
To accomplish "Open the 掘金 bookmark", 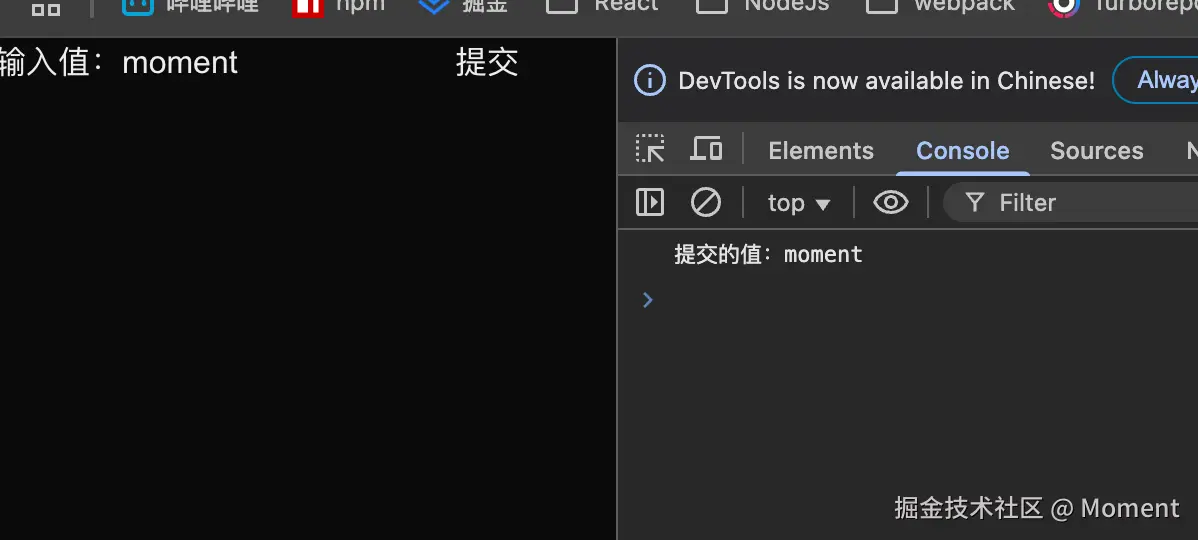I will pos(464,6).
